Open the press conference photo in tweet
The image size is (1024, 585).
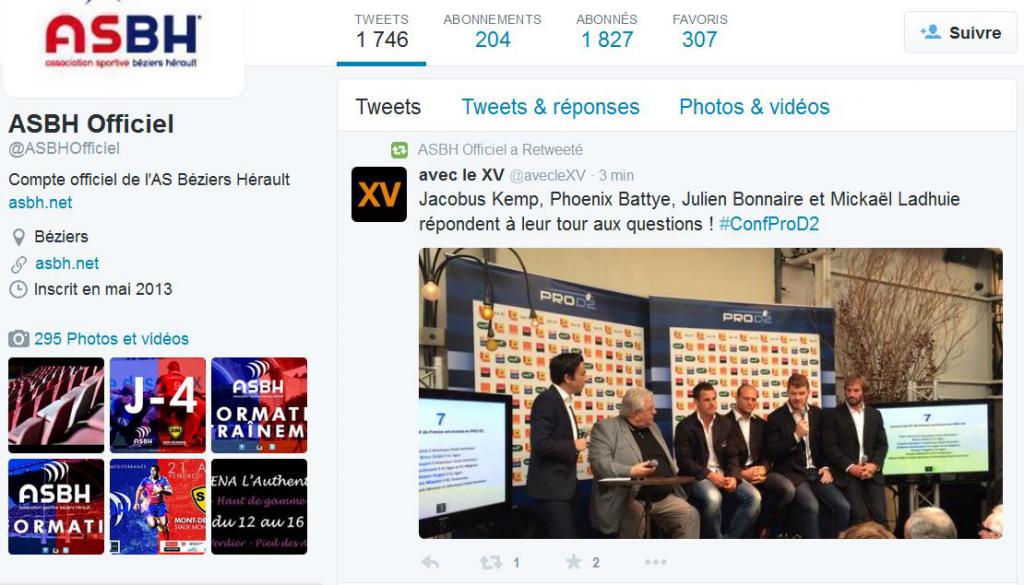pos(711,393)
